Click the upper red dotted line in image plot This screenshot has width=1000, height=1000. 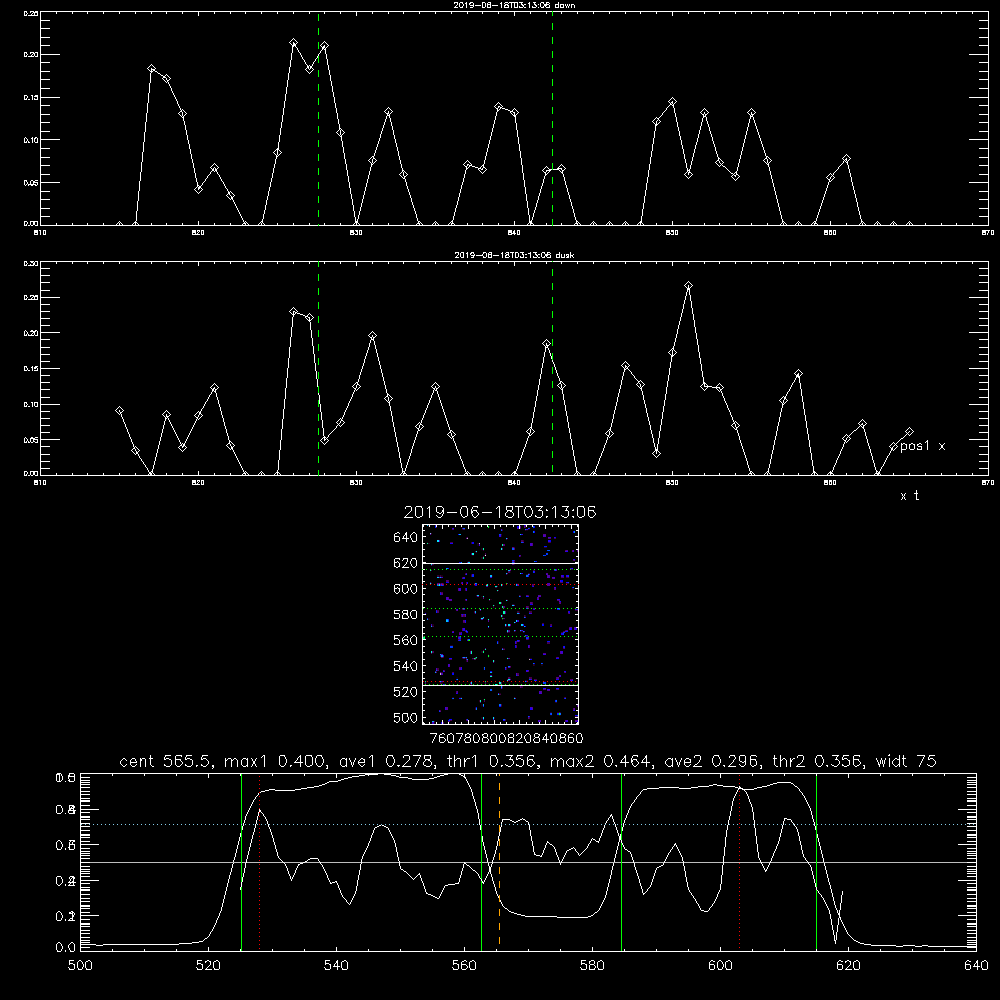tap(501, 584)
